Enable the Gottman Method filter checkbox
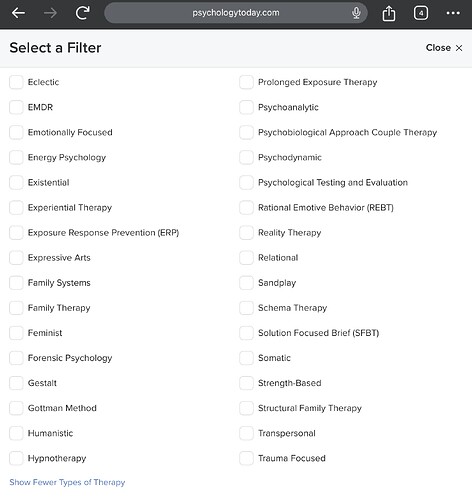The image size is (472, 500). [16, 408]
